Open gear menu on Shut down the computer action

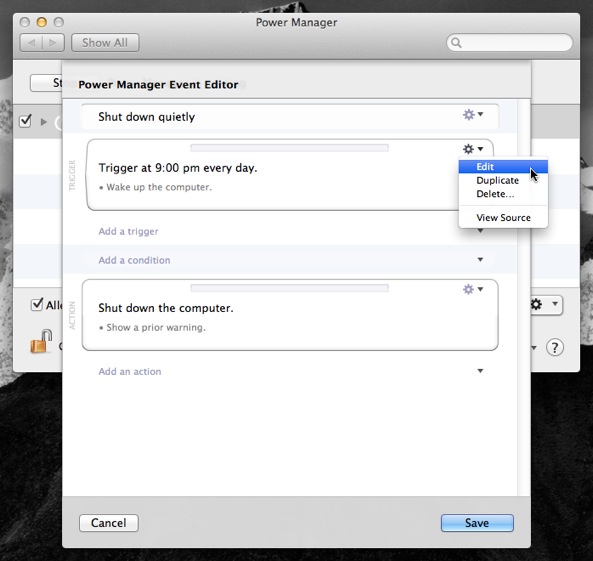[473, 289]
